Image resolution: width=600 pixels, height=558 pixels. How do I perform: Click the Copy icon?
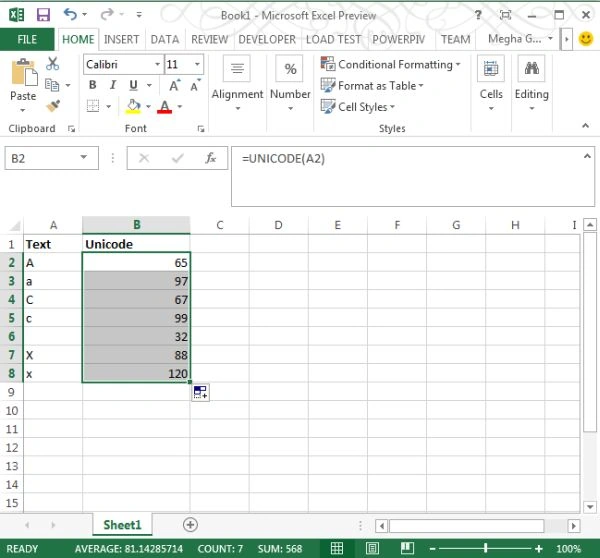click(52, 85)
